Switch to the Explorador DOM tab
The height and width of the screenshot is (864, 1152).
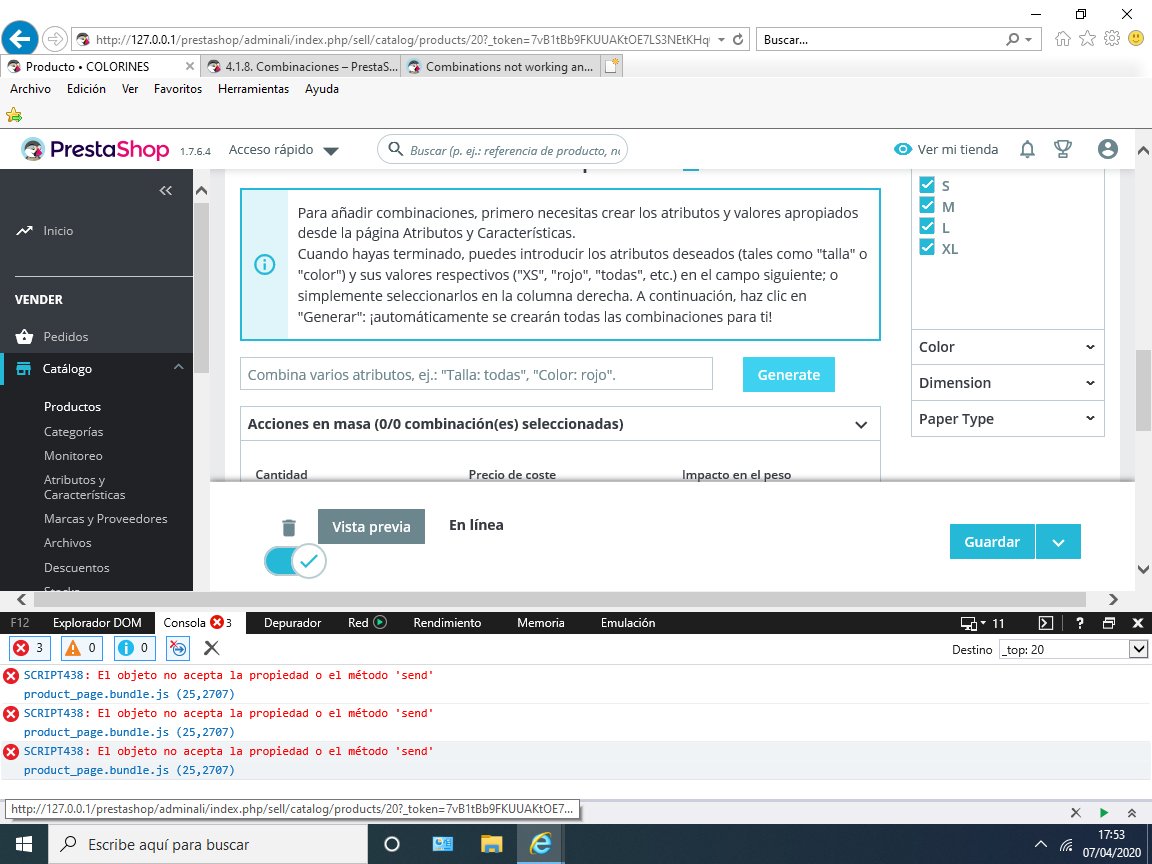tap(97, 623)
